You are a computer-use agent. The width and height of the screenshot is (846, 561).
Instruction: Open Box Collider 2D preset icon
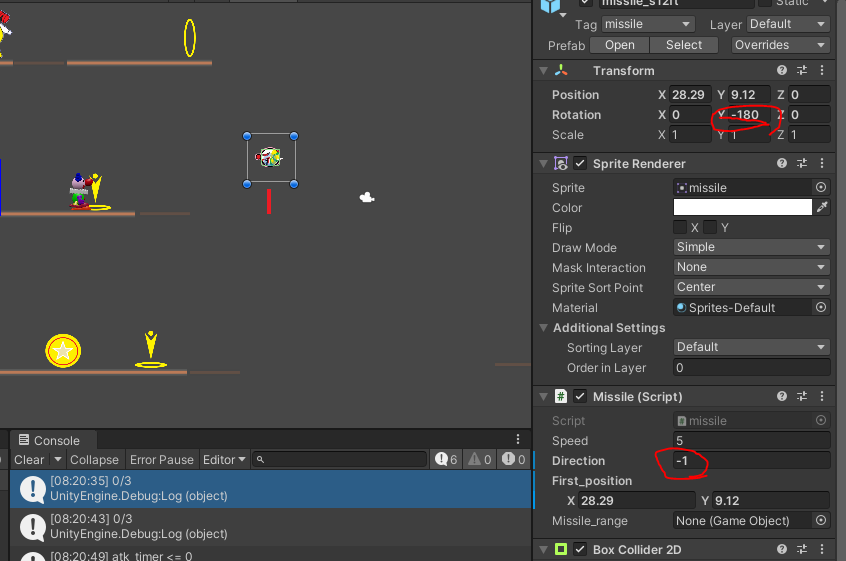pos(802,549)
